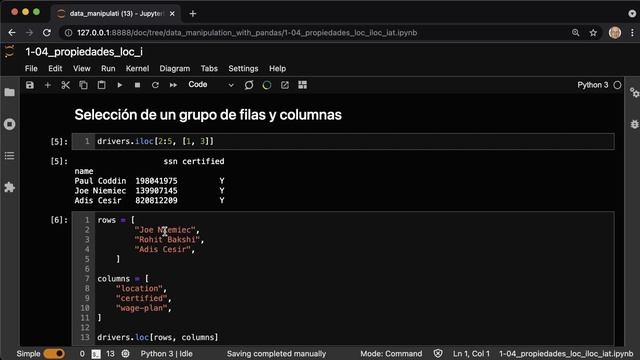
Task: Open the running terminals and kernels sidebar icon
Action: click(9, 124)
